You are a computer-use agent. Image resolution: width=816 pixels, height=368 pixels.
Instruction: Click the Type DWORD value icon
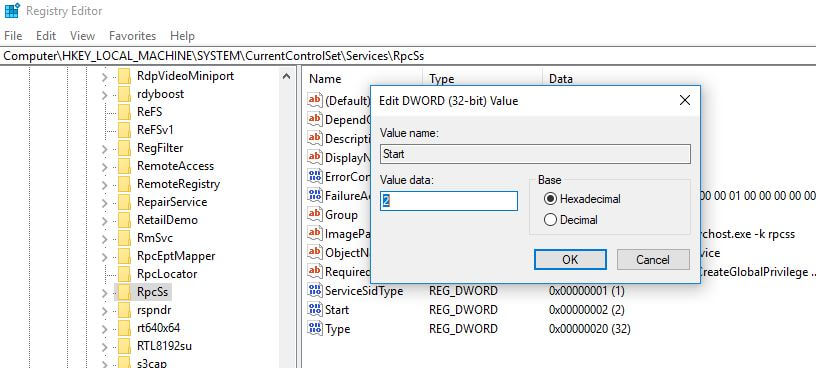point(315,328)
